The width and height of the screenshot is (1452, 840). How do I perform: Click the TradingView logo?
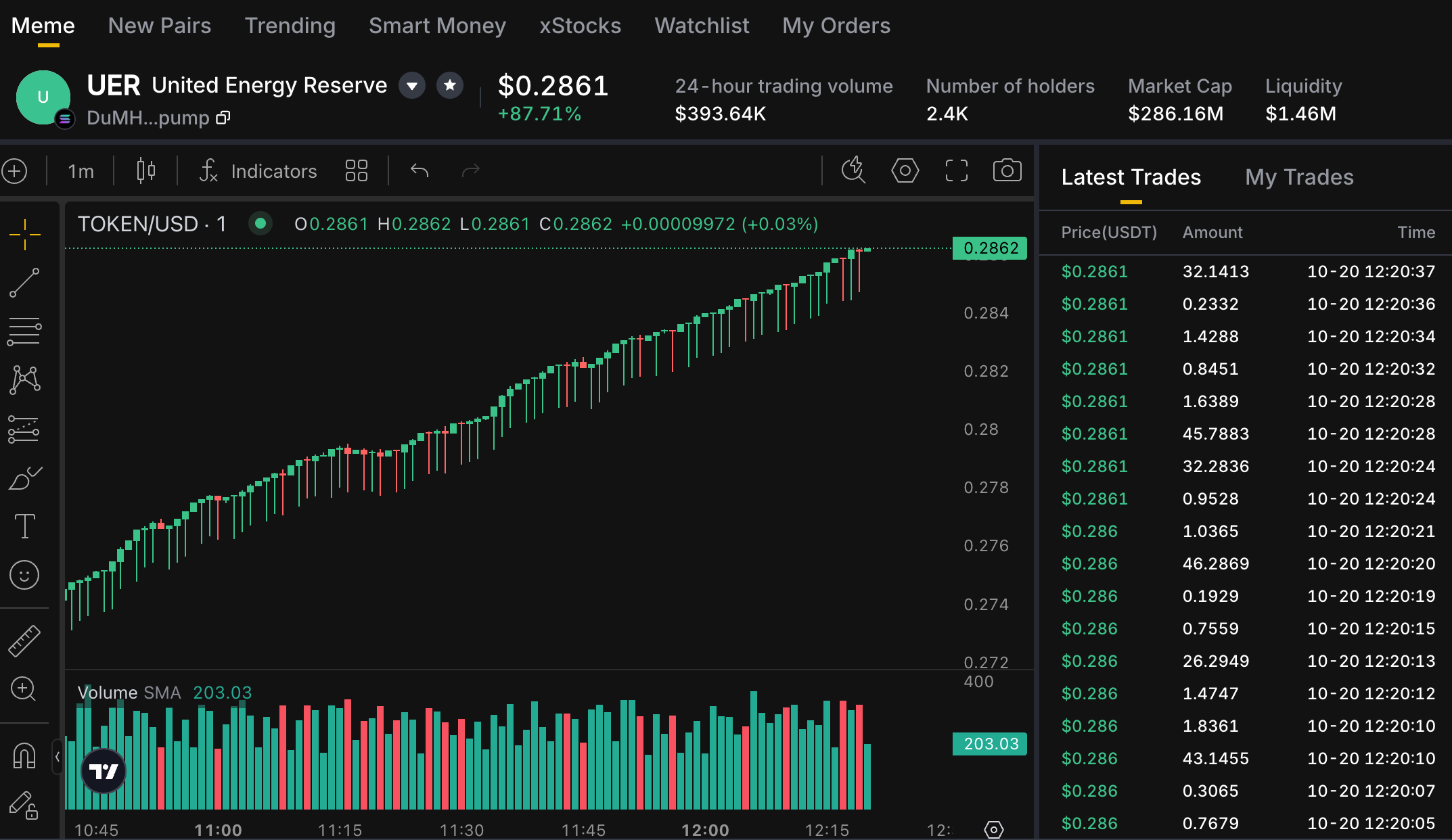pos(104,771)
